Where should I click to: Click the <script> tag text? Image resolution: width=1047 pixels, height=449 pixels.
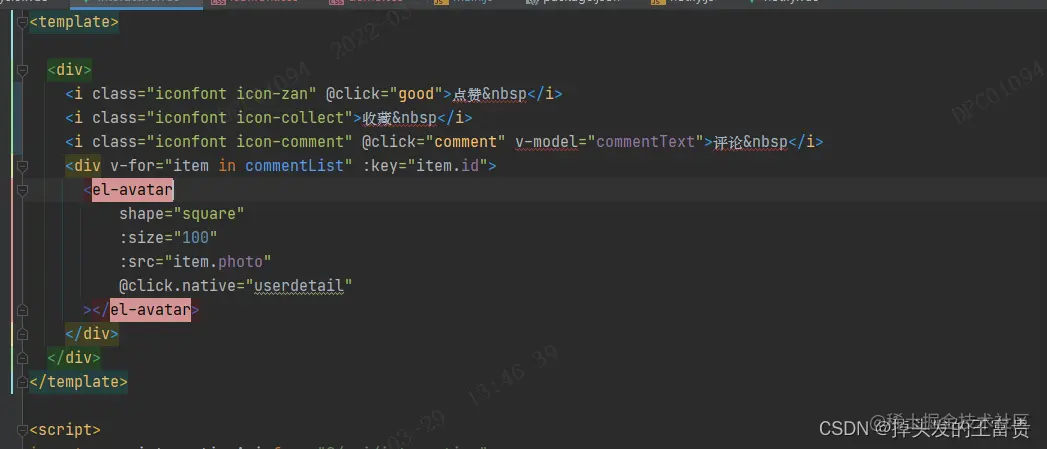65,430
